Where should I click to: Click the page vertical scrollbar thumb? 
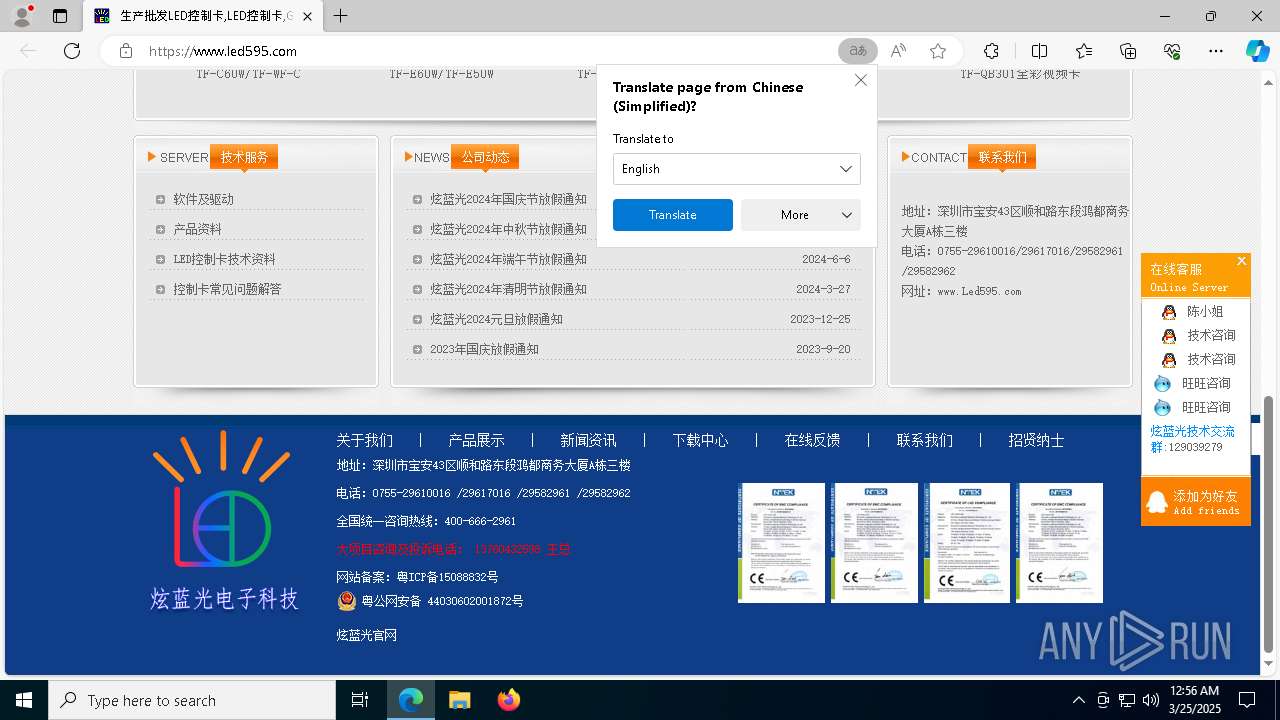(x=1269, y=524)
